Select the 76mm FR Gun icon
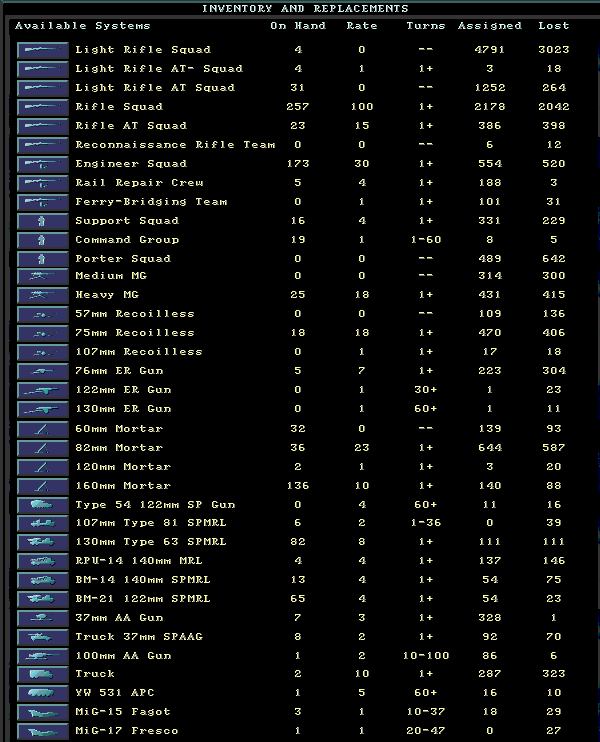 tap(43, 371)
